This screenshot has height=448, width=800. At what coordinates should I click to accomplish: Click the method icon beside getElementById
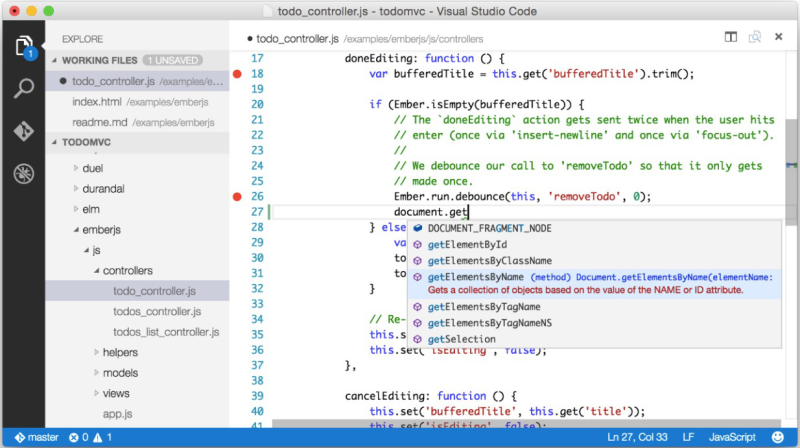[x=417, y=244]
